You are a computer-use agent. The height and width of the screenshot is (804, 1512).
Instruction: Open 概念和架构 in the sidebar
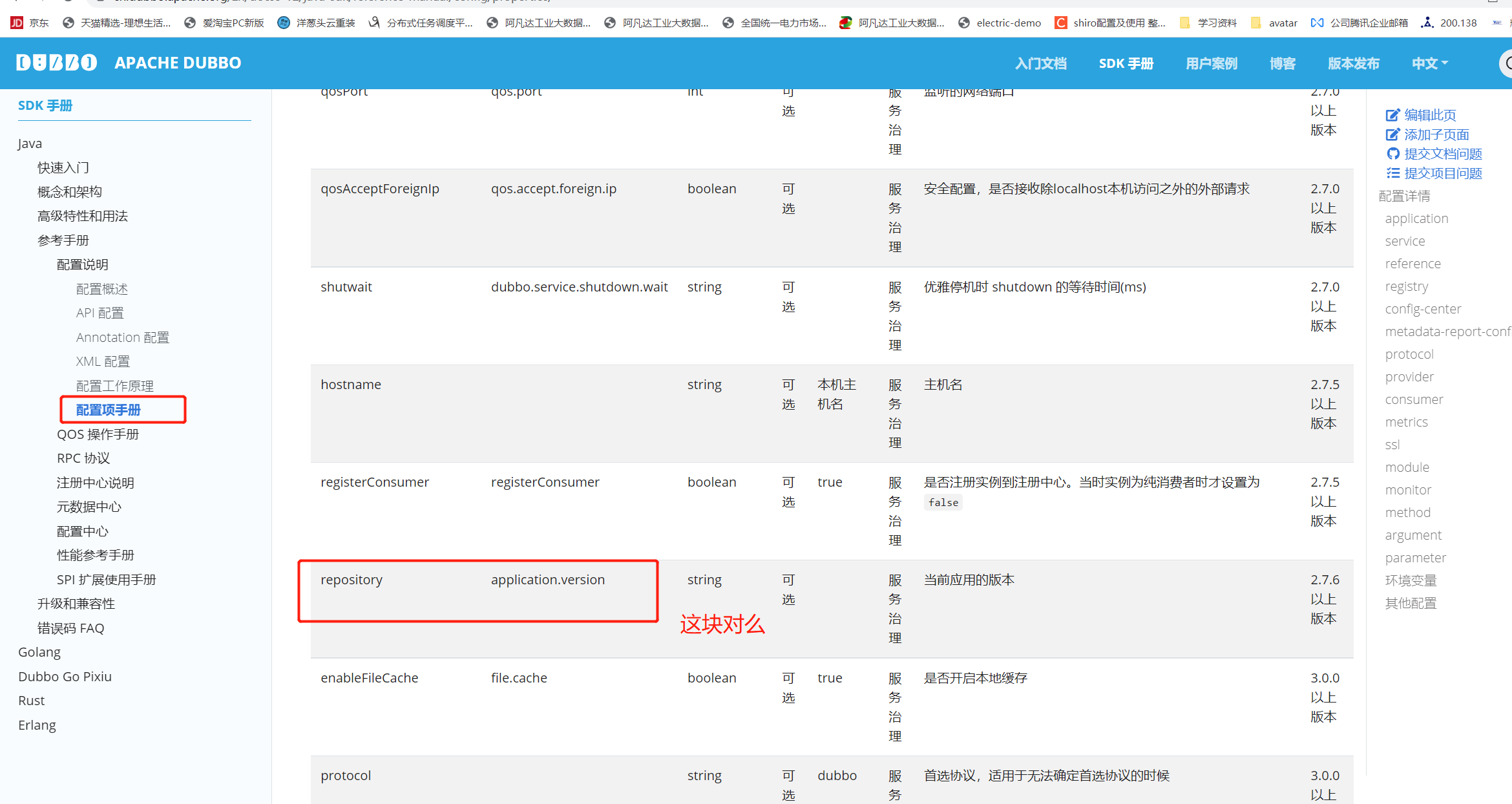70,192
